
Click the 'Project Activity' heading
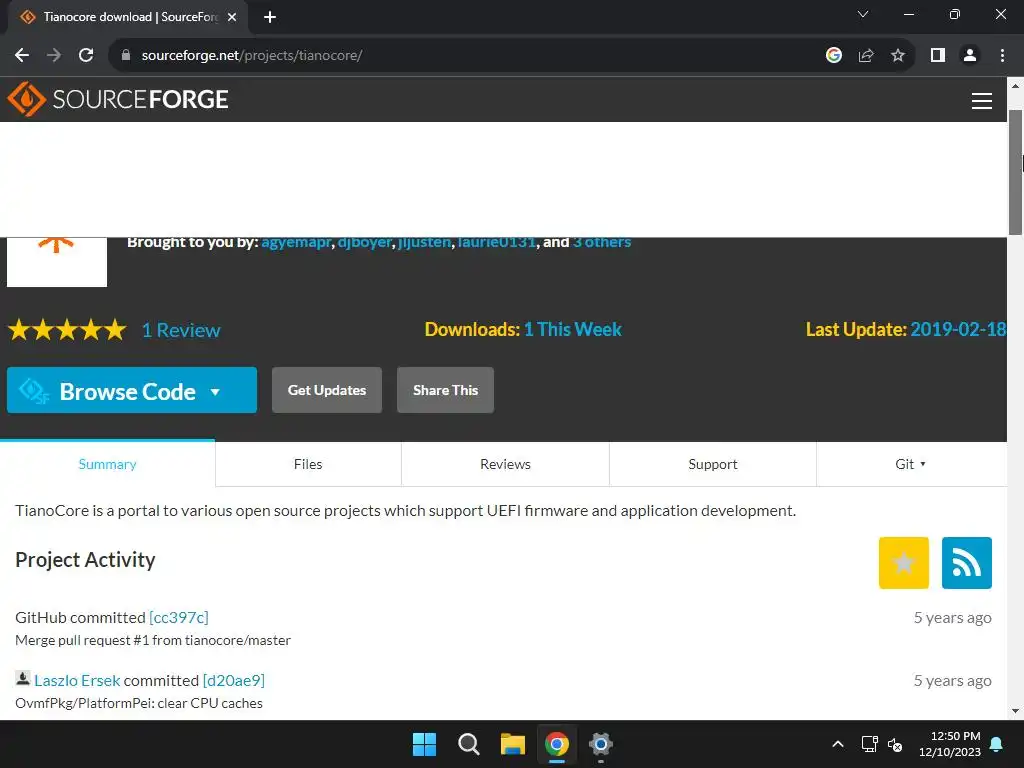point(85,560)
